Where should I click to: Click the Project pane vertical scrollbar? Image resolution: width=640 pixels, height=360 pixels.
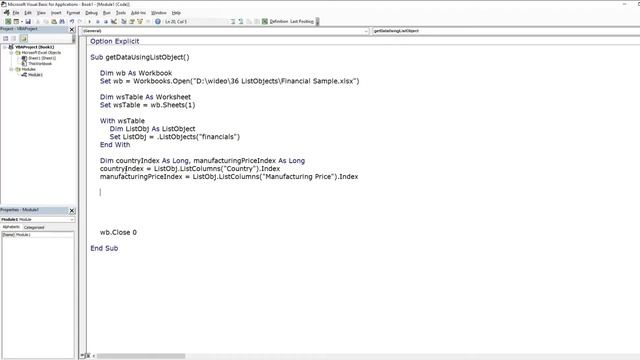click(x=73, y=39)
